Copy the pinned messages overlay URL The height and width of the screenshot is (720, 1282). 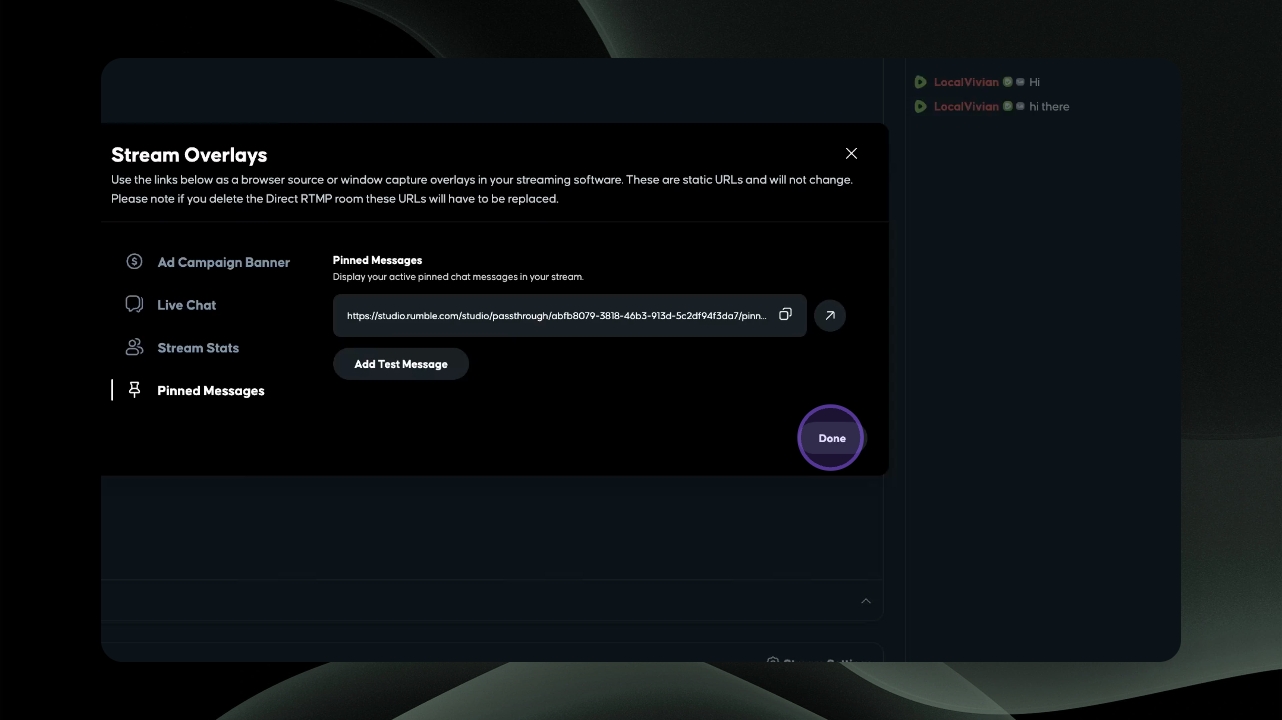(785, 314)
